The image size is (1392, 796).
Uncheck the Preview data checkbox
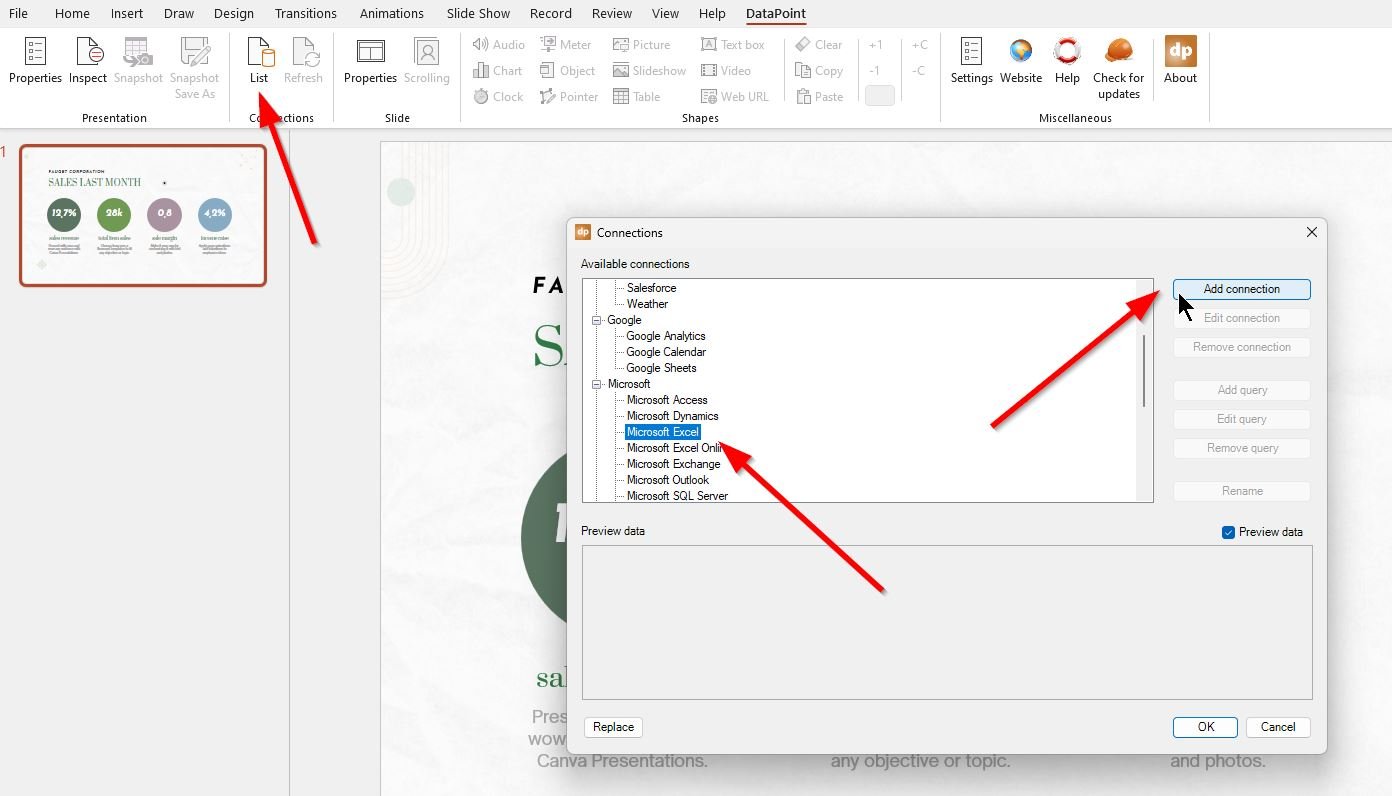pos(1229,532)
